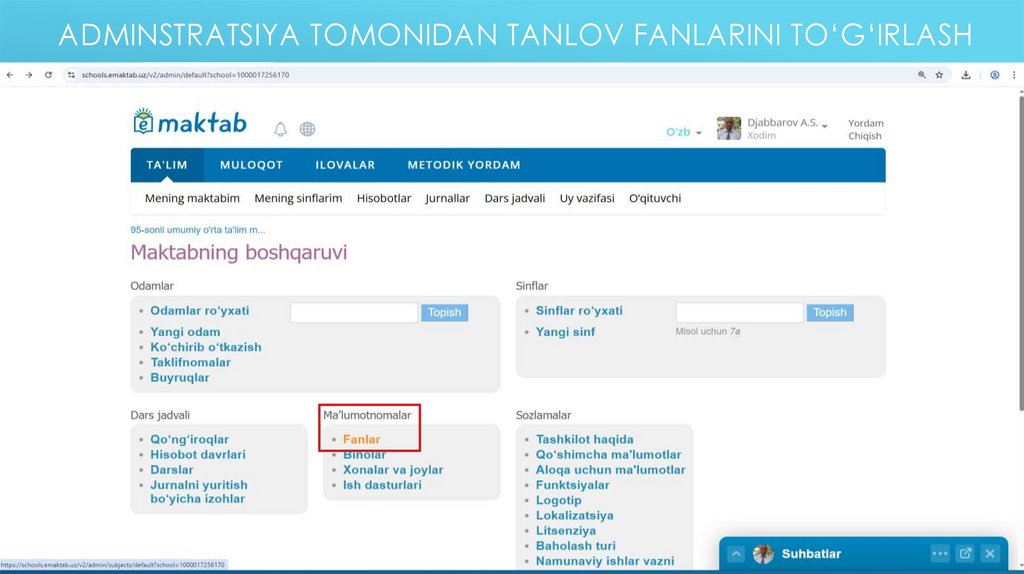Click the browser back arrow

click(x=10, y=75)
